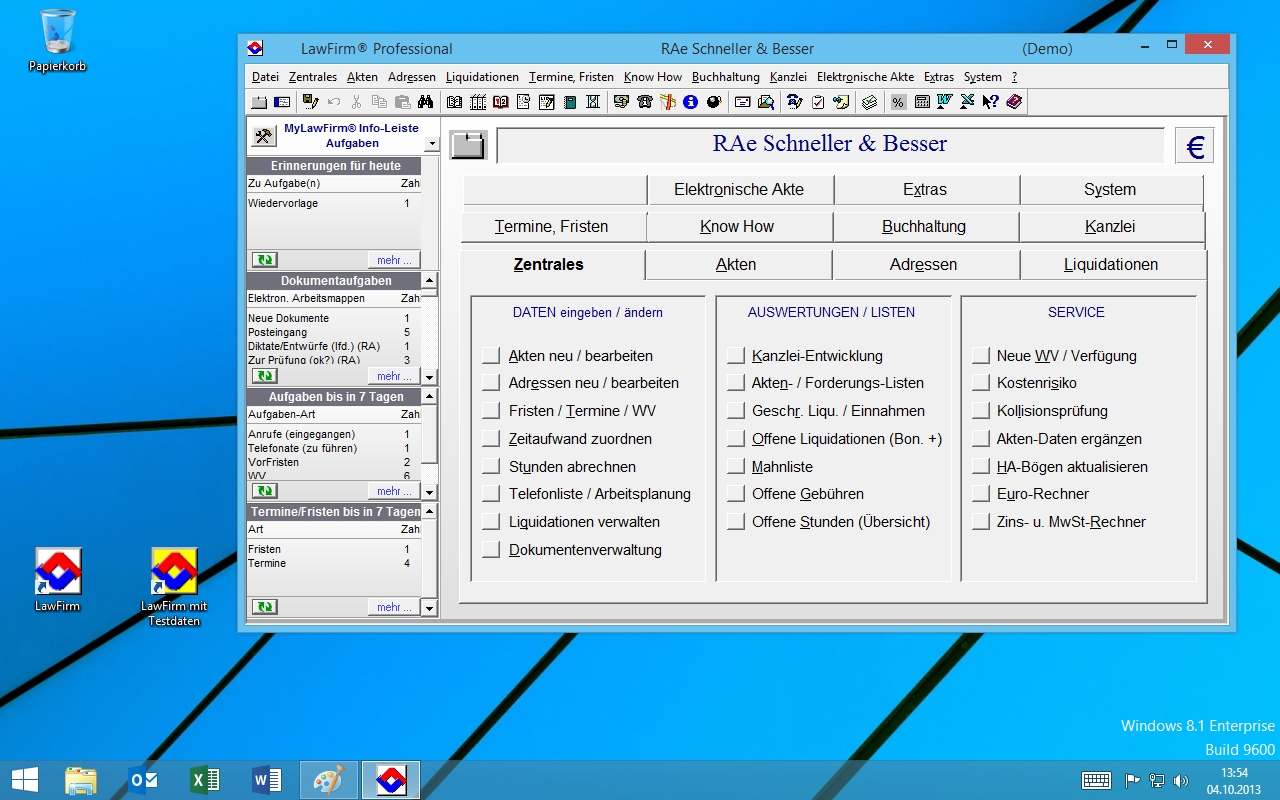The width and height of the screenshot is (1280, 800).
Task: Launch Excel from the Windows taskbar
Action: pyautogui.click(x=205, y=780)
